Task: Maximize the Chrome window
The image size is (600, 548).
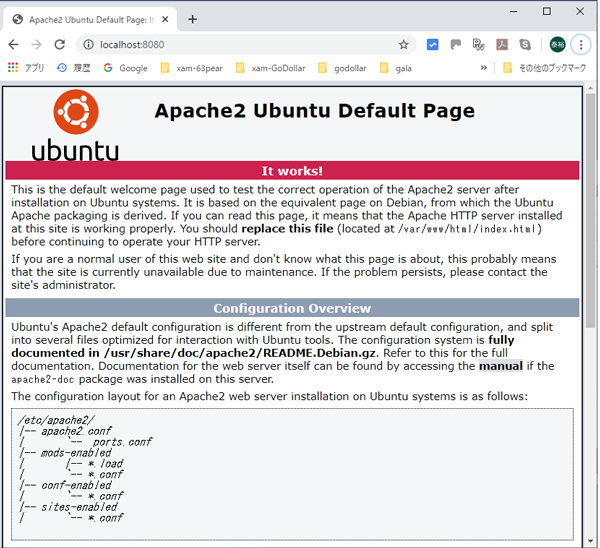Action: click(x=547, y=11)
